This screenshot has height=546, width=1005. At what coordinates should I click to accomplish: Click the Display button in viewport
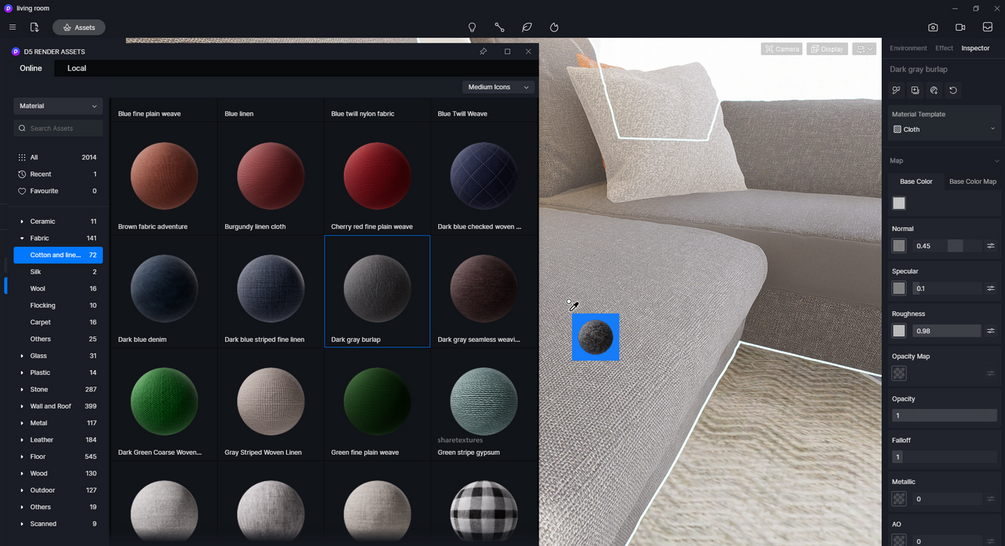[827, 49]
